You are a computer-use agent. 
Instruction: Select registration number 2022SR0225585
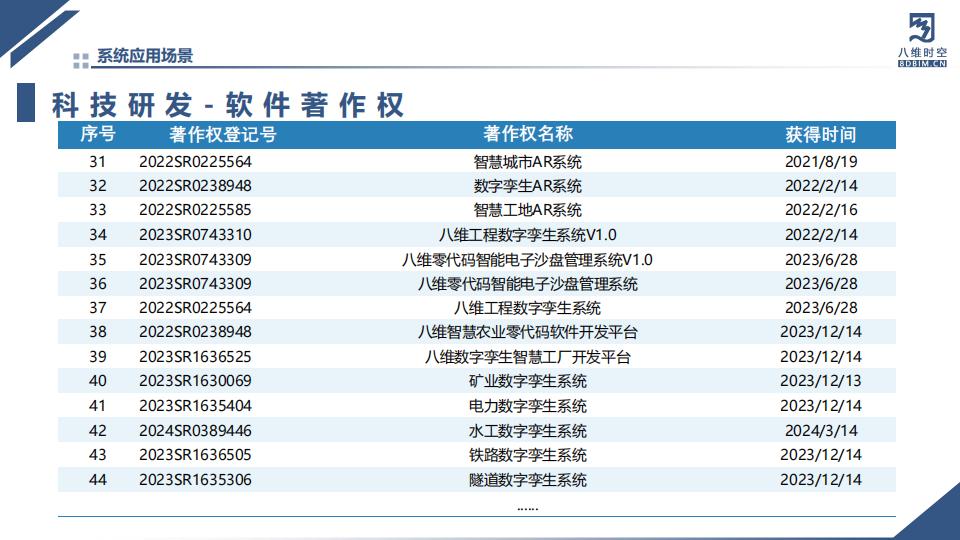click(x=195, y=209)
